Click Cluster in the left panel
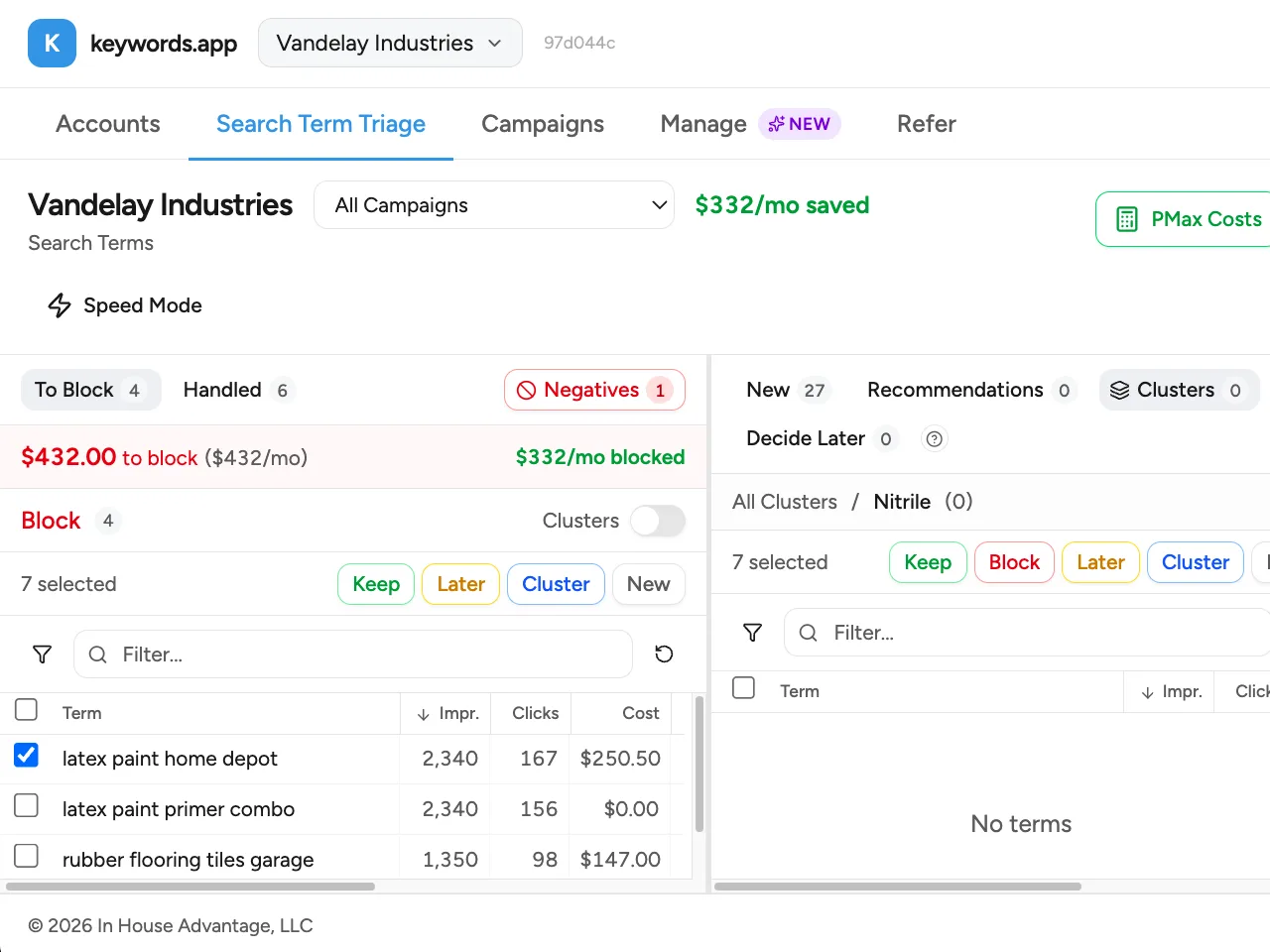1270x952 pixels. (556, 584)
